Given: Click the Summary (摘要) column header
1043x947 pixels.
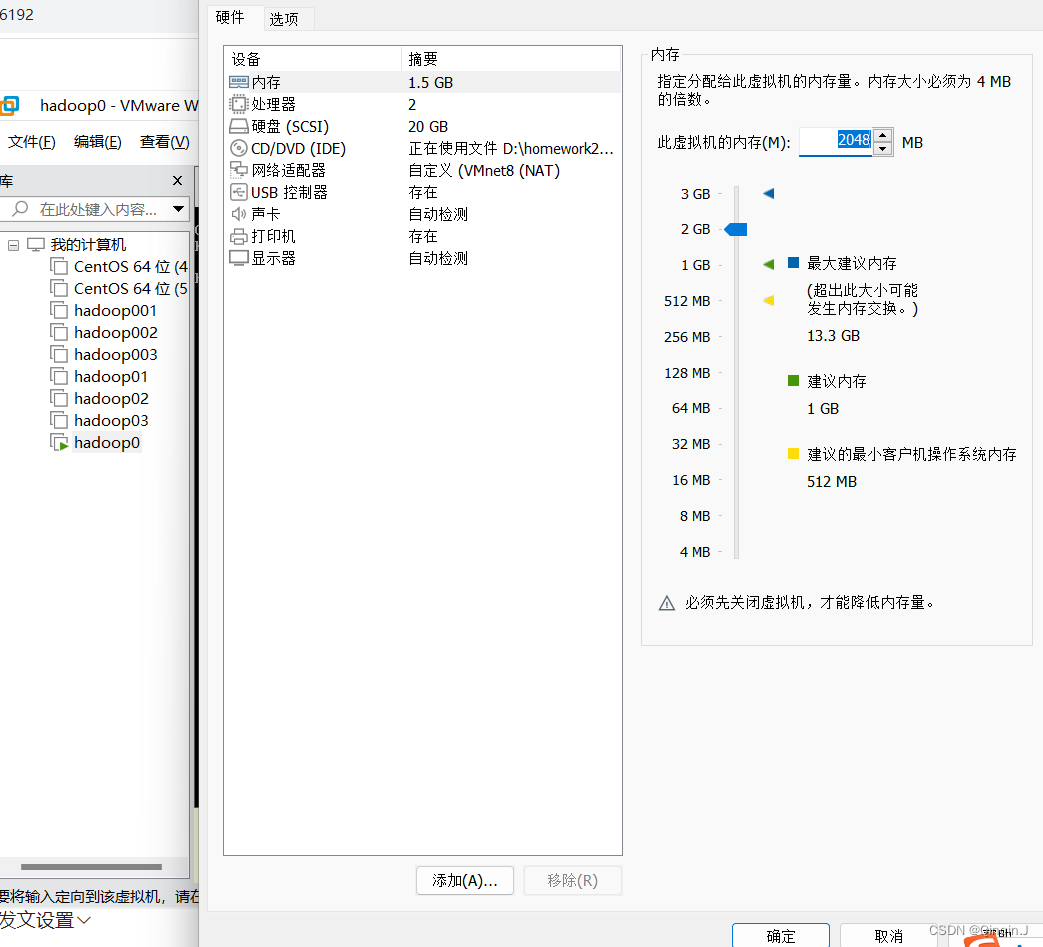Looking at the screenshot, I should [x=511, y=59].
